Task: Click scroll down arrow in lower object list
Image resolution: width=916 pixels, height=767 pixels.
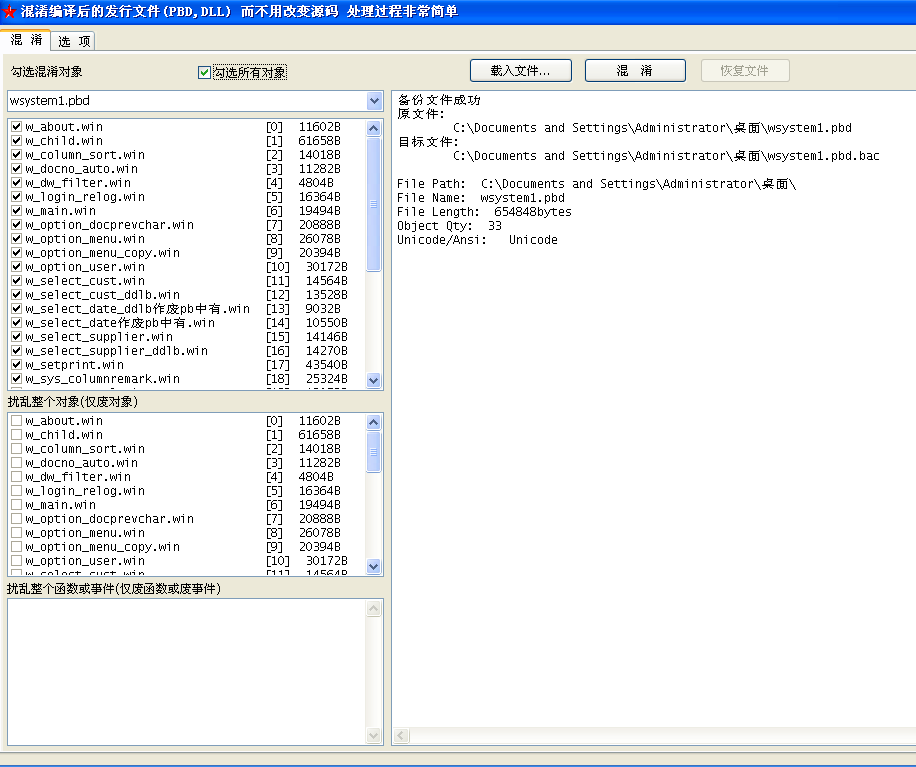Action: (374, 566)
